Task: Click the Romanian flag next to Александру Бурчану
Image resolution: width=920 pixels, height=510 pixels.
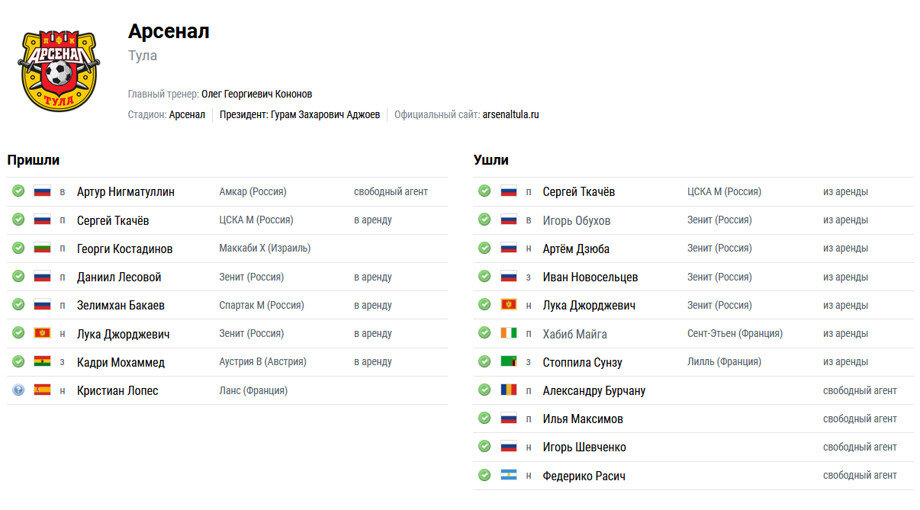Action: pos(509,390)
